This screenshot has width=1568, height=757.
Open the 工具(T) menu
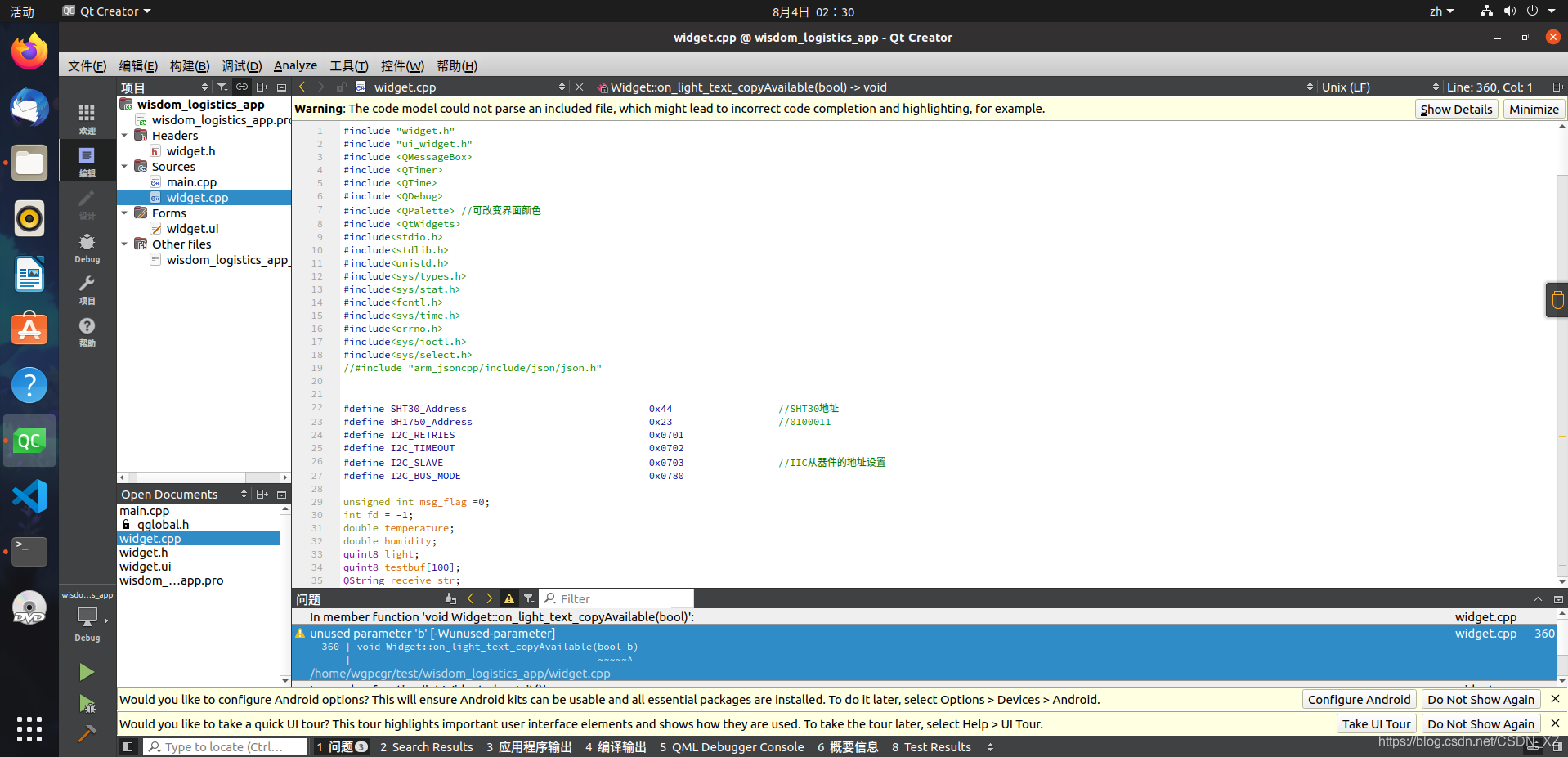[349, 65]
